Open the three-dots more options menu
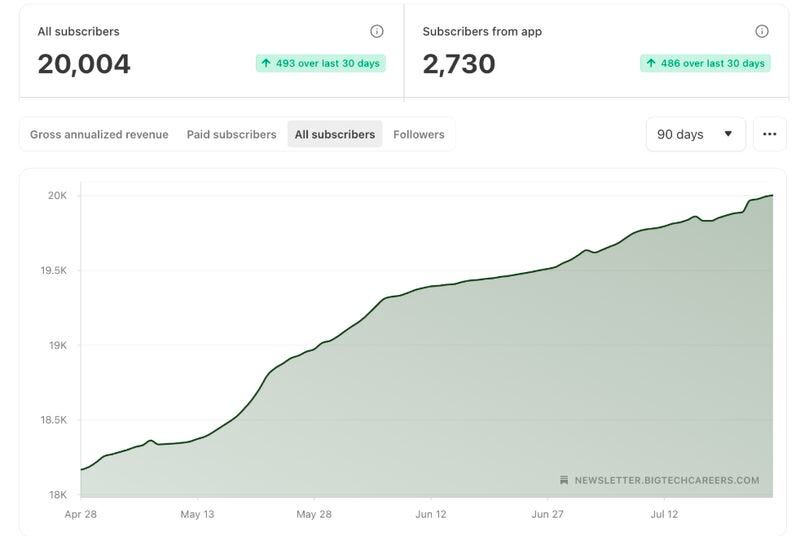 [x=769, y=134]
